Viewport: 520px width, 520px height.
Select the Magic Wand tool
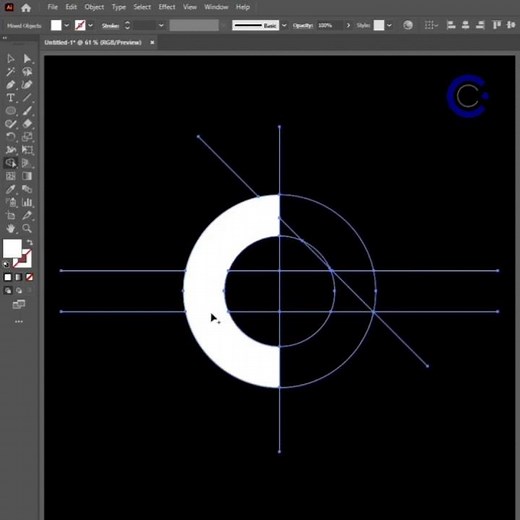tap(11, 72)
